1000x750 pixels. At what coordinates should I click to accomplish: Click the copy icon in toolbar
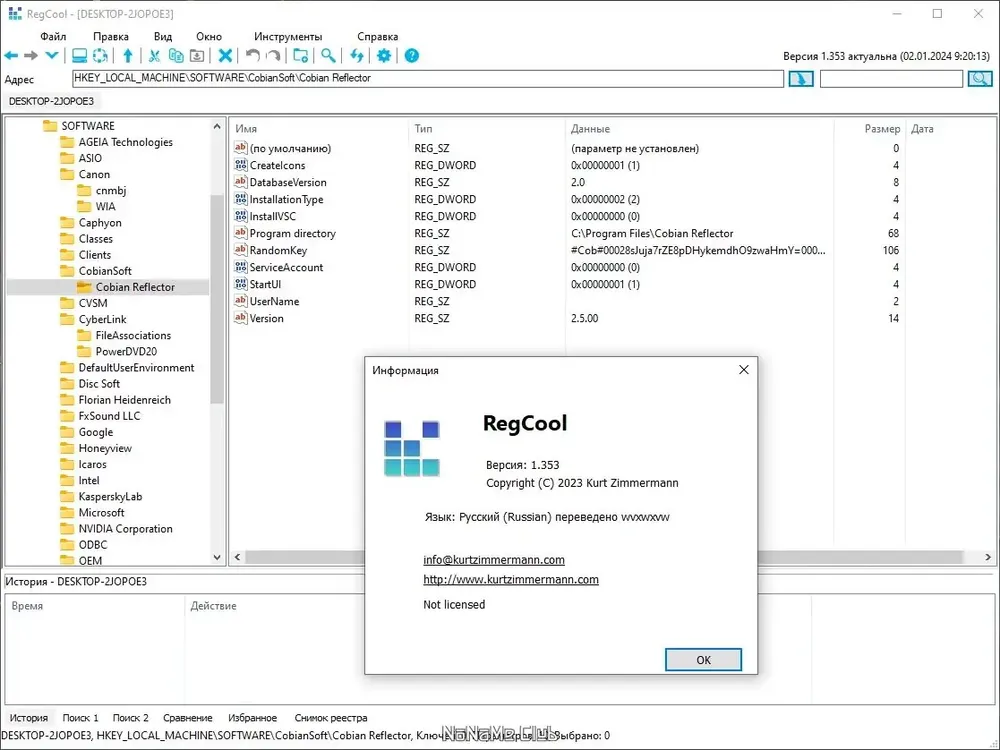click(x=175, y=56)
